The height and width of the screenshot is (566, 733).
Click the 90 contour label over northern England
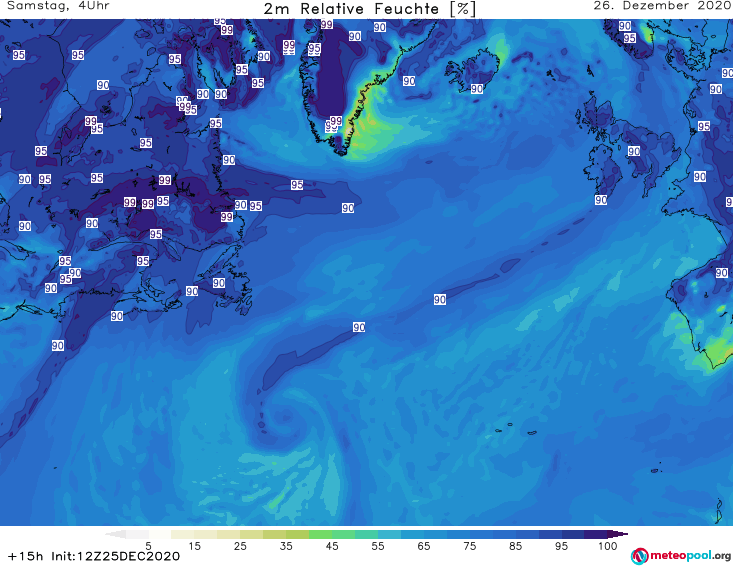point(633,151)
